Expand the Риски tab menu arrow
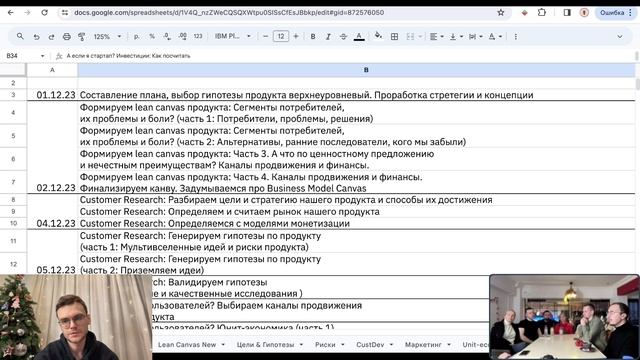 (x=342, y=345)
